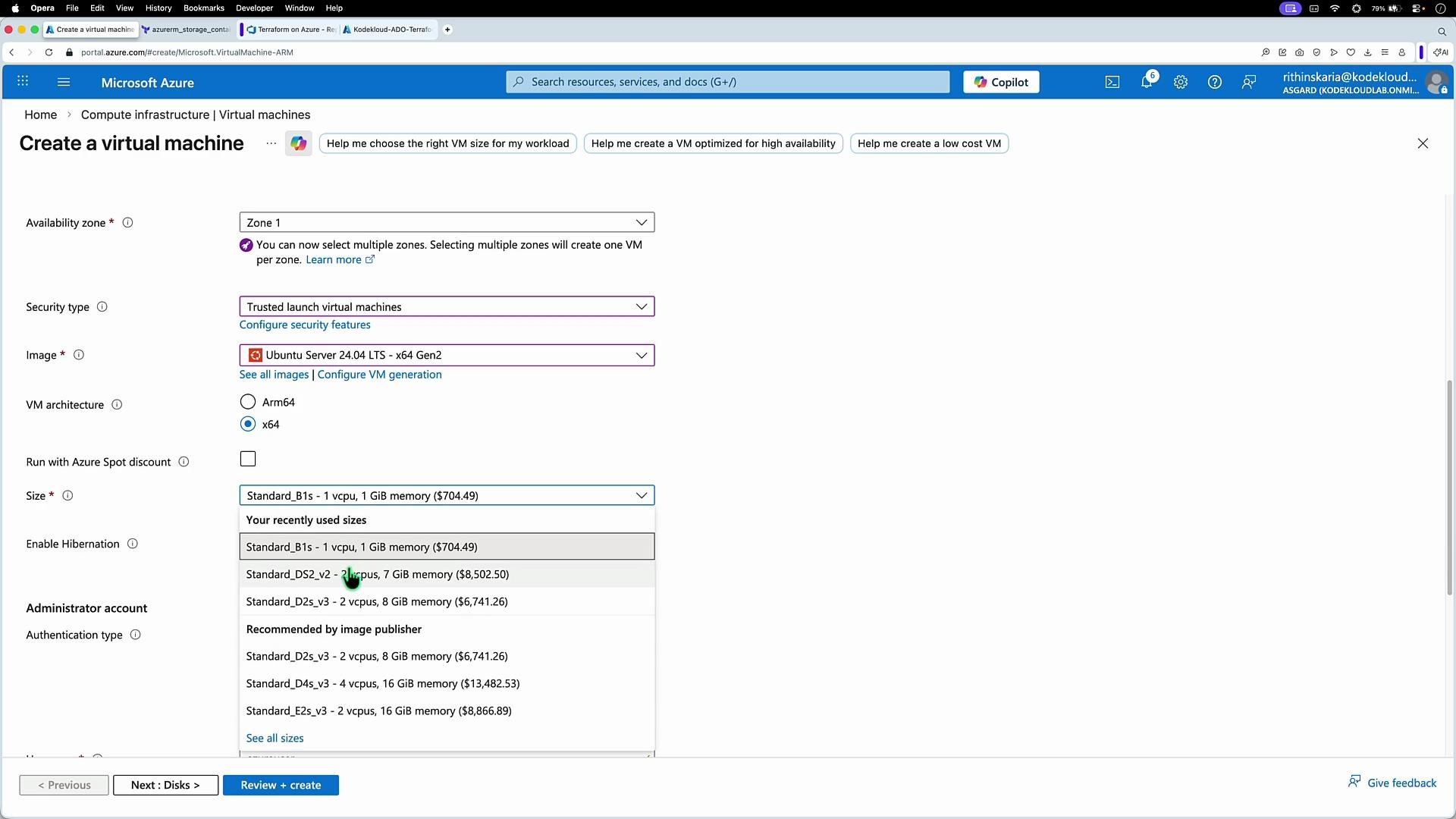Select x64 architecture radio button

(248, 424)
